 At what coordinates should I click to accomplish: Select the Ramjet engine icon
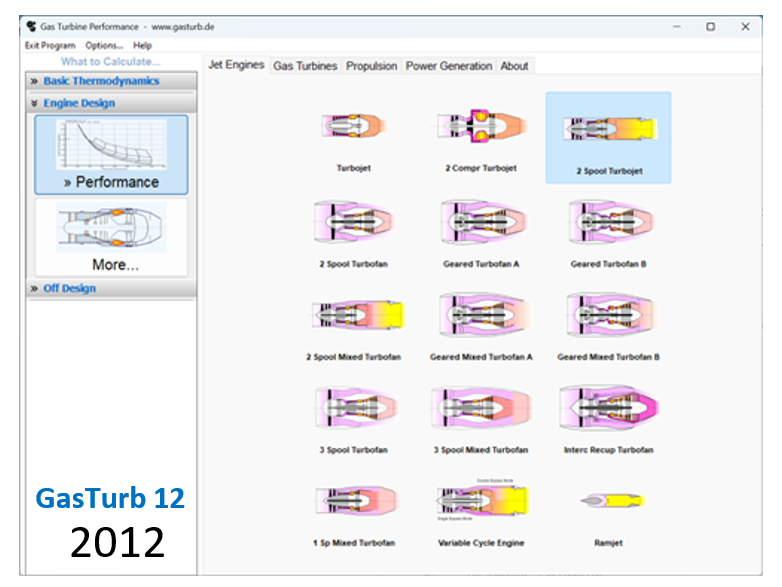(612, 500)
